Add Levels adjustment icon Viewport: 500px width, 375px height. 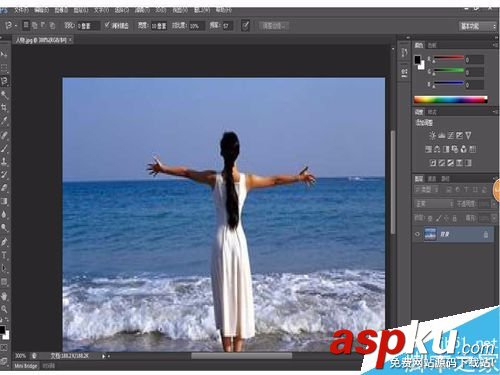point(442,135)
